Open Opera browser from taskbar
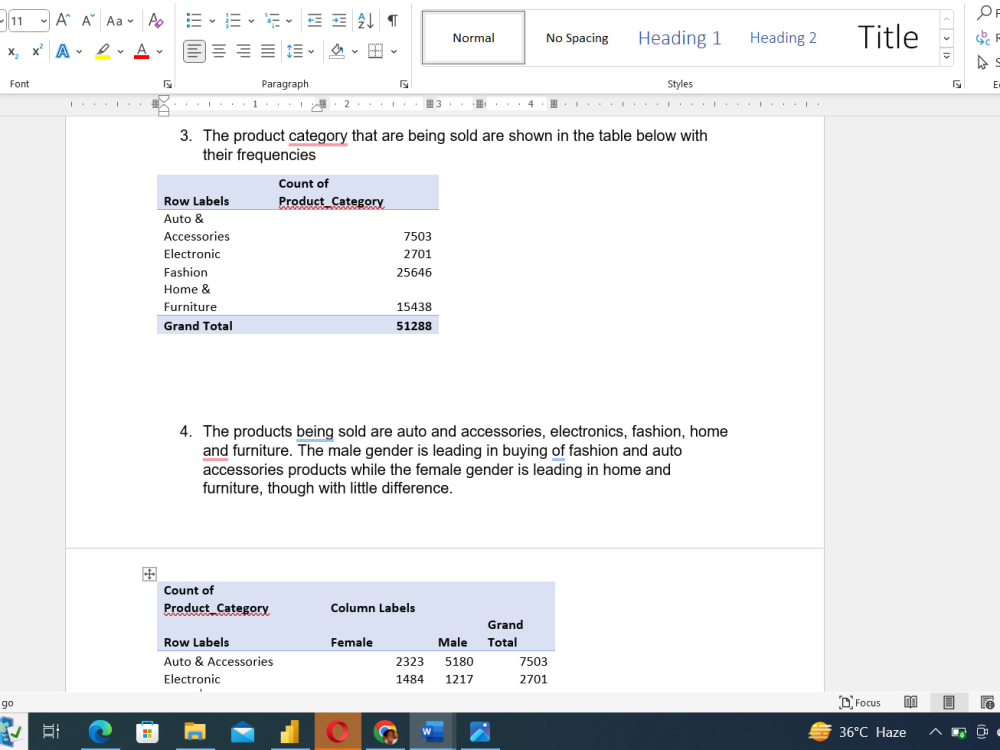 click(337, 731)
